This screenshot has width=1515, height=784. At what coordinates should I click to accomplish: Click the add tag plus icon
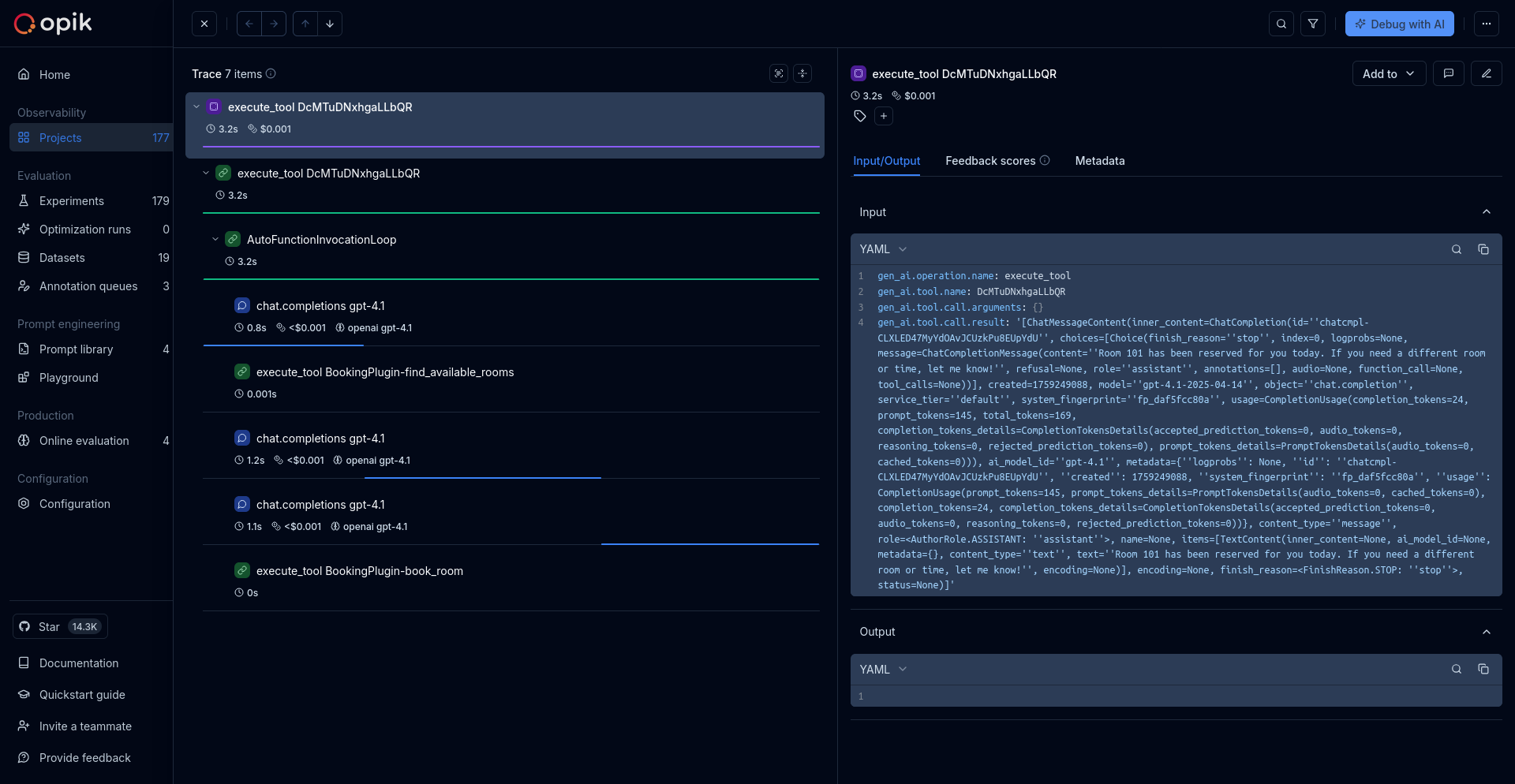tap(884, 116)
